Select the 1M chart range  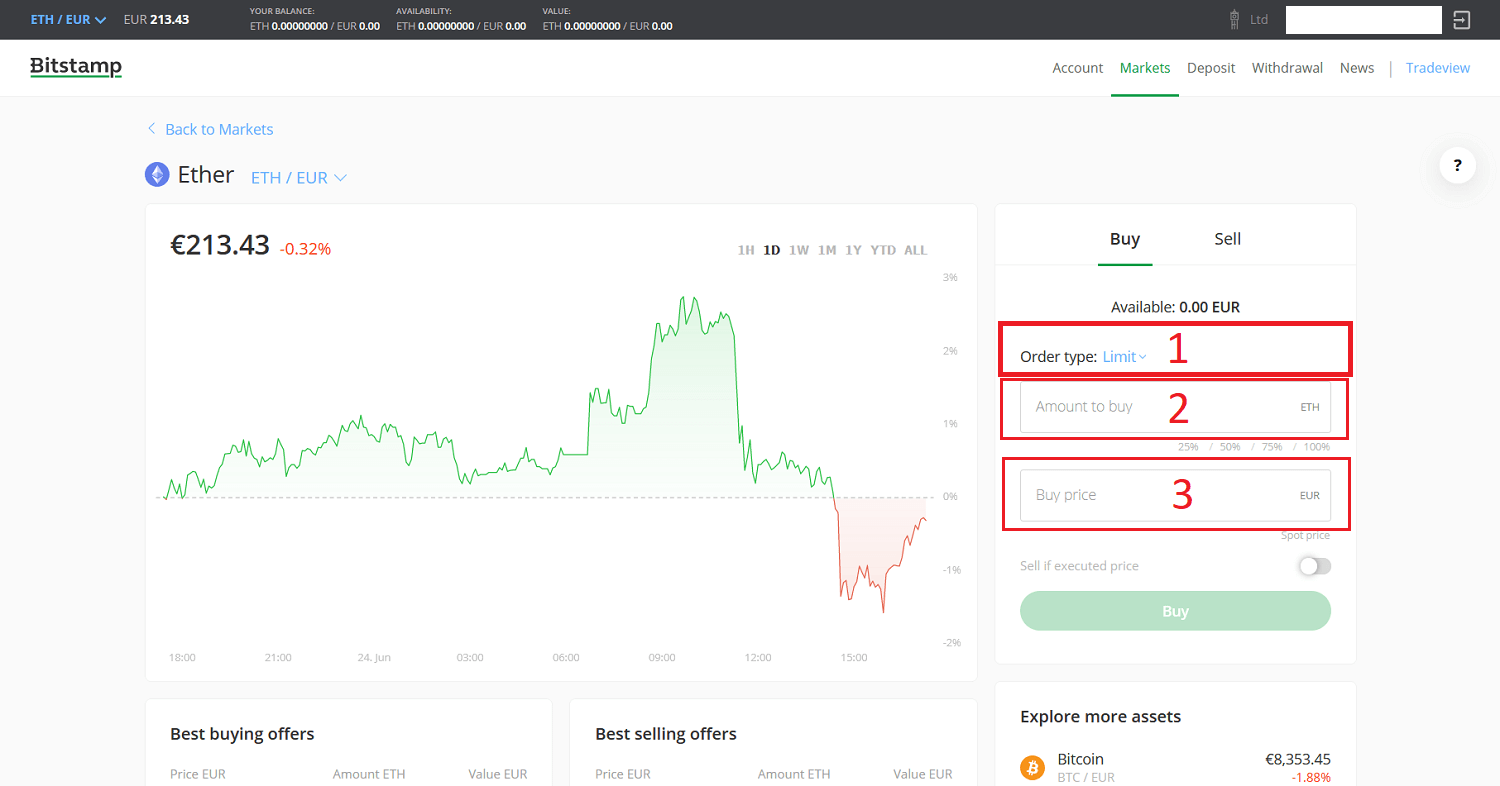point(827,250)
